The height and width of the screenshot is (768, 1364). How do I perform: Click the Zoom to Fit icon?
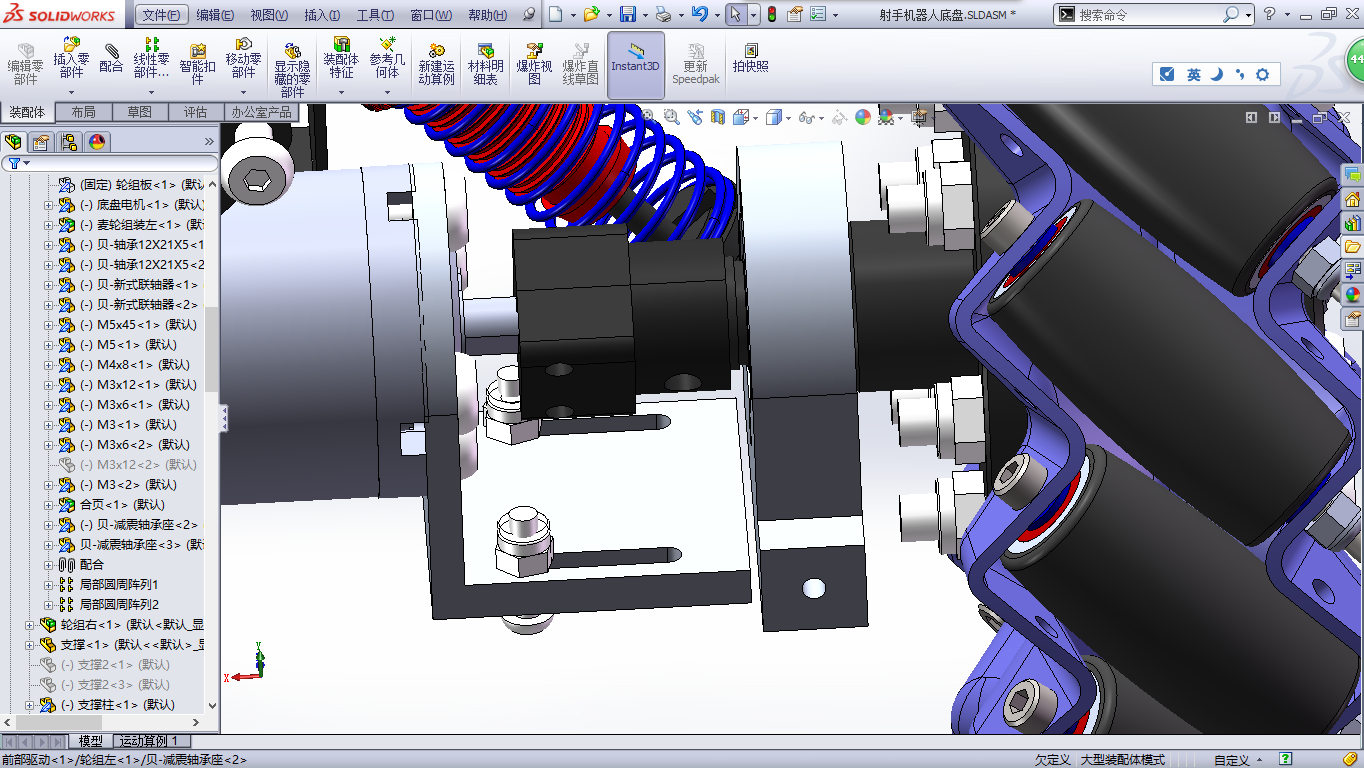pyautogui.click(x=647, y=117)
